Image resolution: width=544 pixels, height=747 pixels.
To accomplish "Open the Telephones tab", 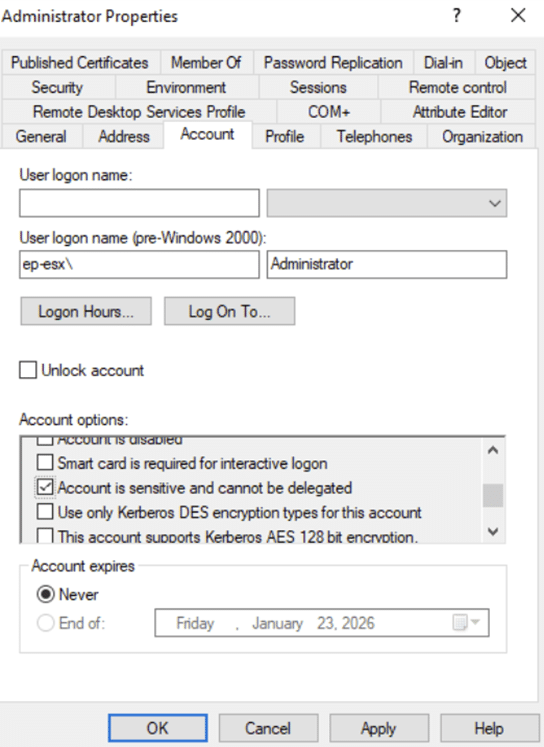I will [374, 137].
